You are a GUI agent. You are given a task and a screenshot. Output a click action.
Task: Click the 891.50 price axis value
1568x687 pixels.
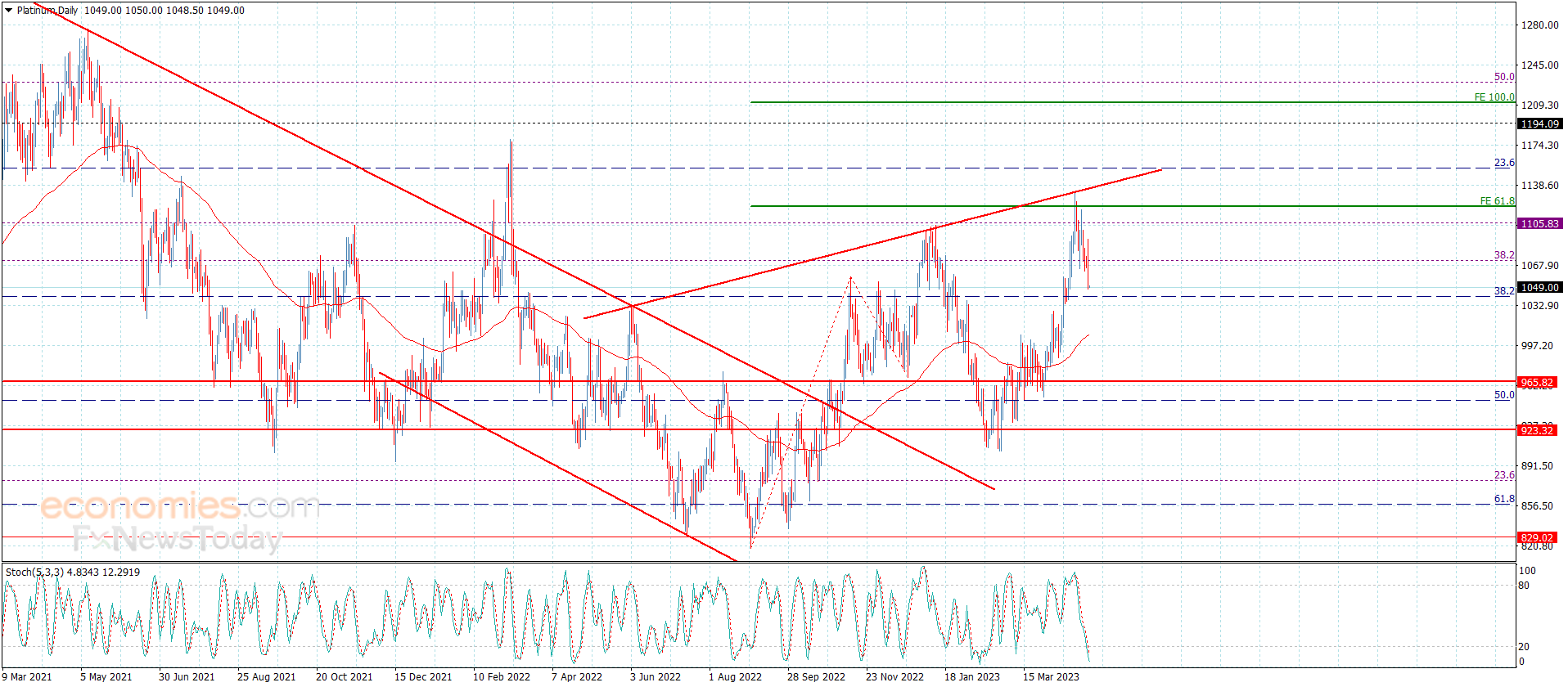pyautogui.click(x=1537, y=465)
